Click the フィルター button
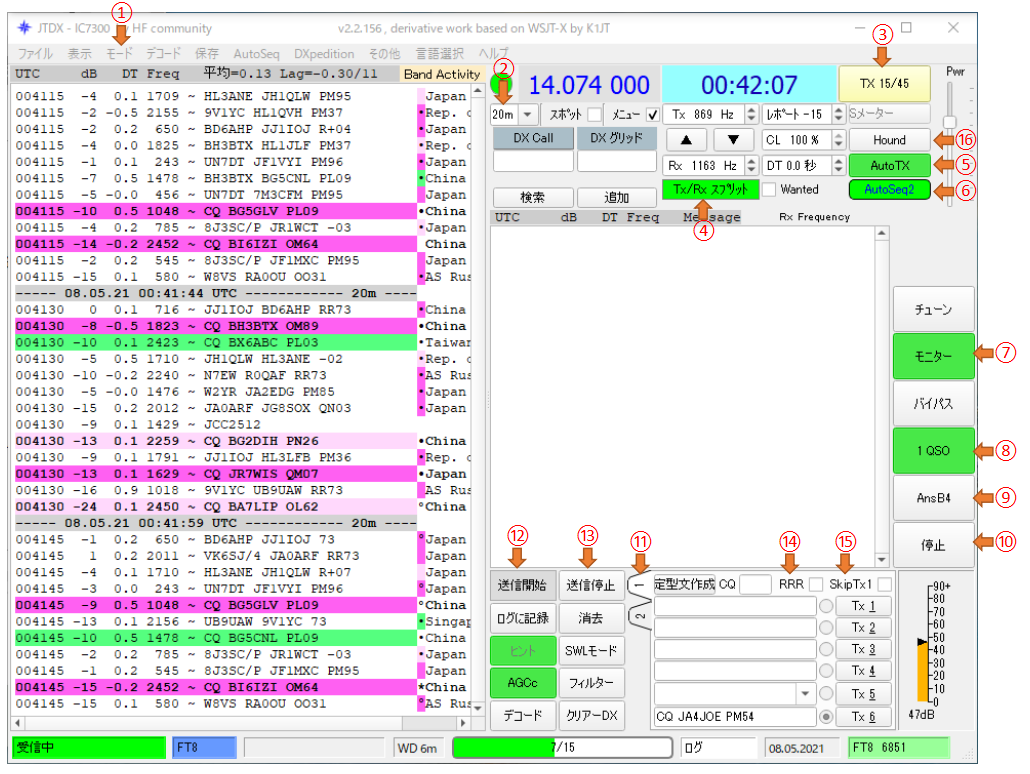 [x=591, y=683]
